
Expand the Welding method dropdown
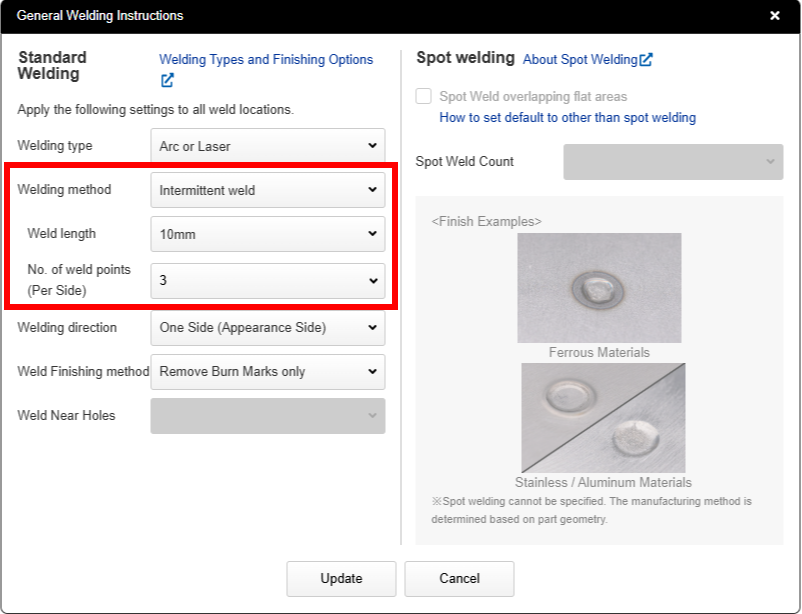coord(267,190)
